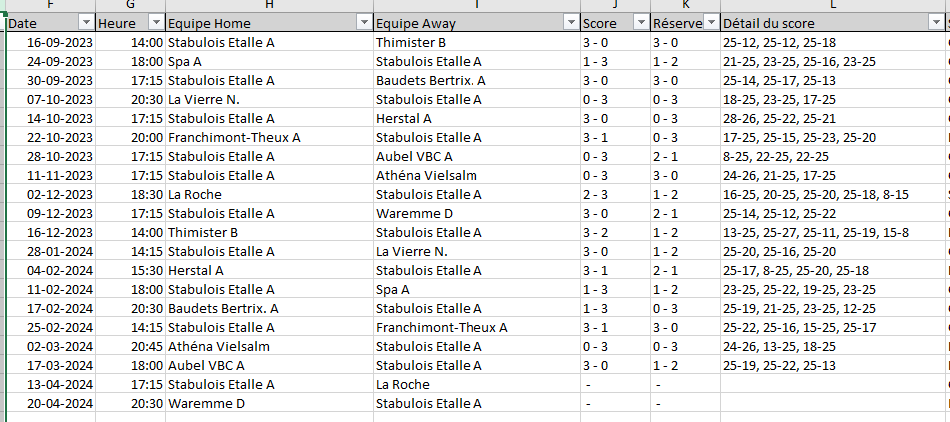Expand the Equipe Home filter arrow
The image size is (950, 422).
(x=364, y=23)
